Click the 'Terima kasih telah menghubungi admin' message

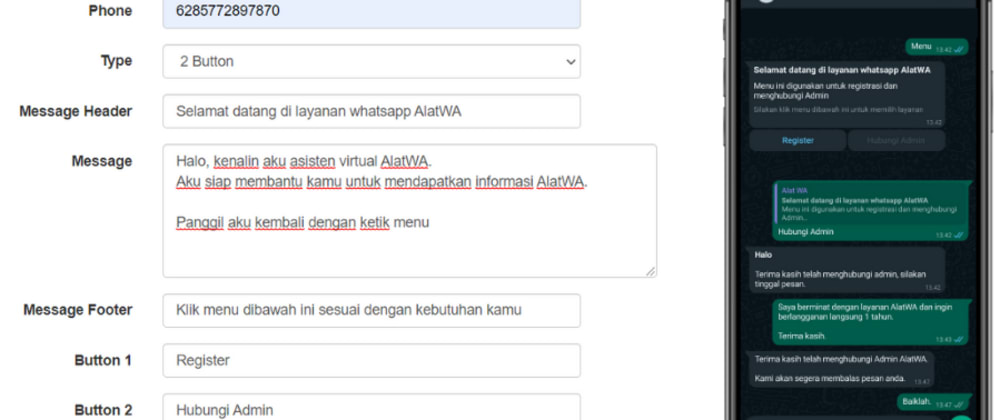click(847, 270)
